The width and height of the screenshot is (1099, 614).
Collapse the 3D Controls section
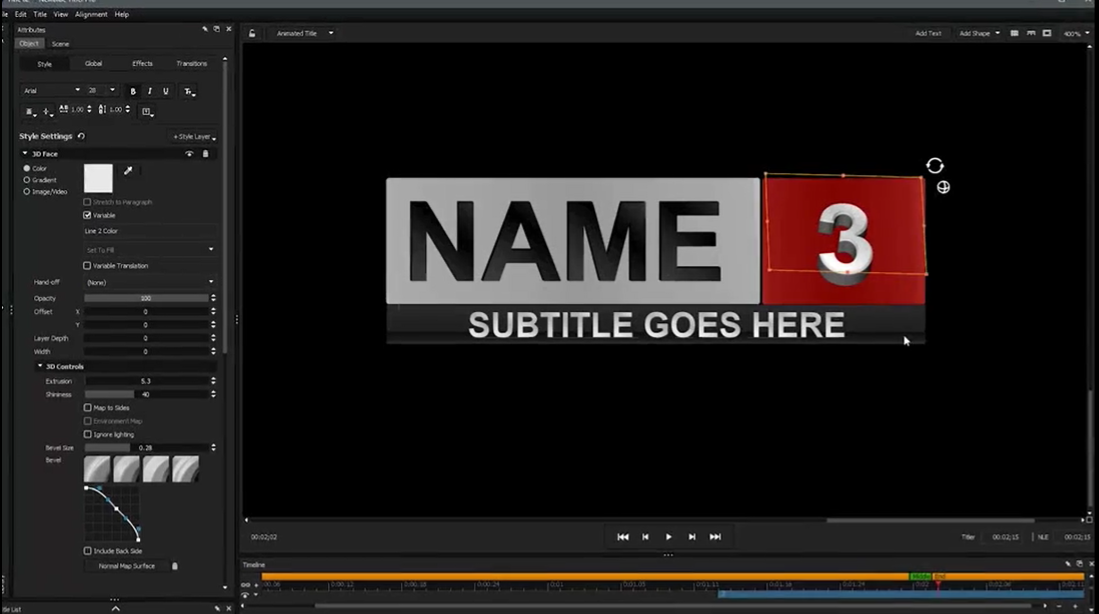[x=41, y=366]
